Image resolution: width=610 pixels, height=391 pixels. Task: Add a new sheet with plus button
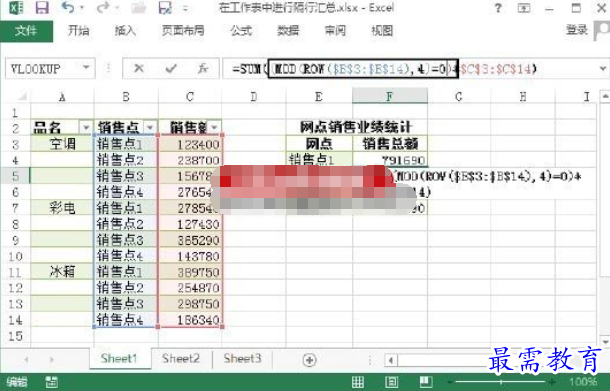click(x=309, y=360)
